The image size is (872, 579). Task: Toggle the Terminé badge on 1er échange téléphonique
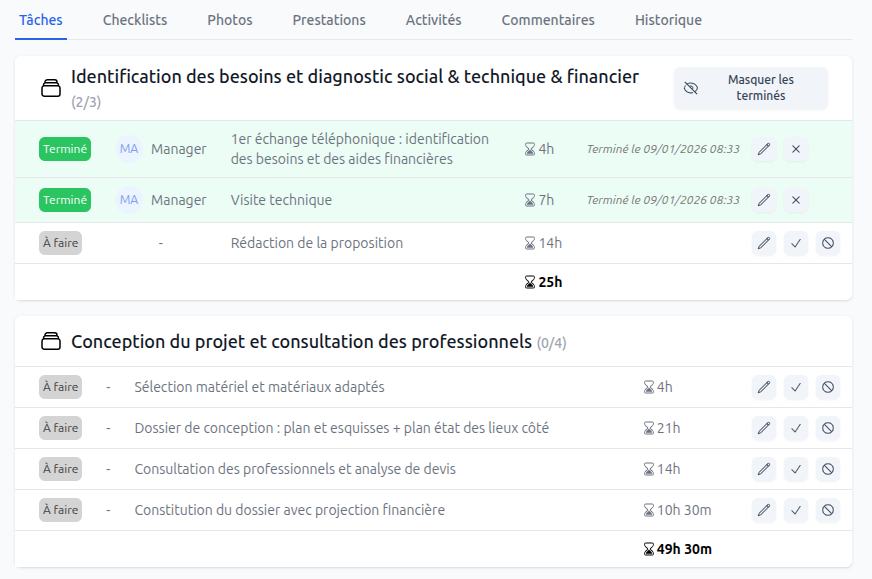point(64,148)
